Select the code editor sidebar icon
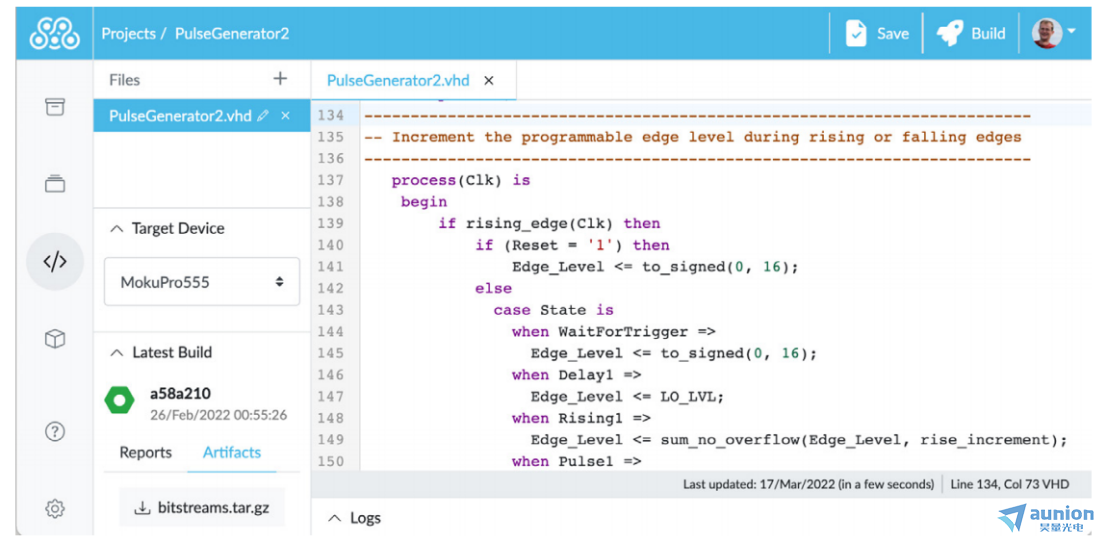 tap(55, 262)
